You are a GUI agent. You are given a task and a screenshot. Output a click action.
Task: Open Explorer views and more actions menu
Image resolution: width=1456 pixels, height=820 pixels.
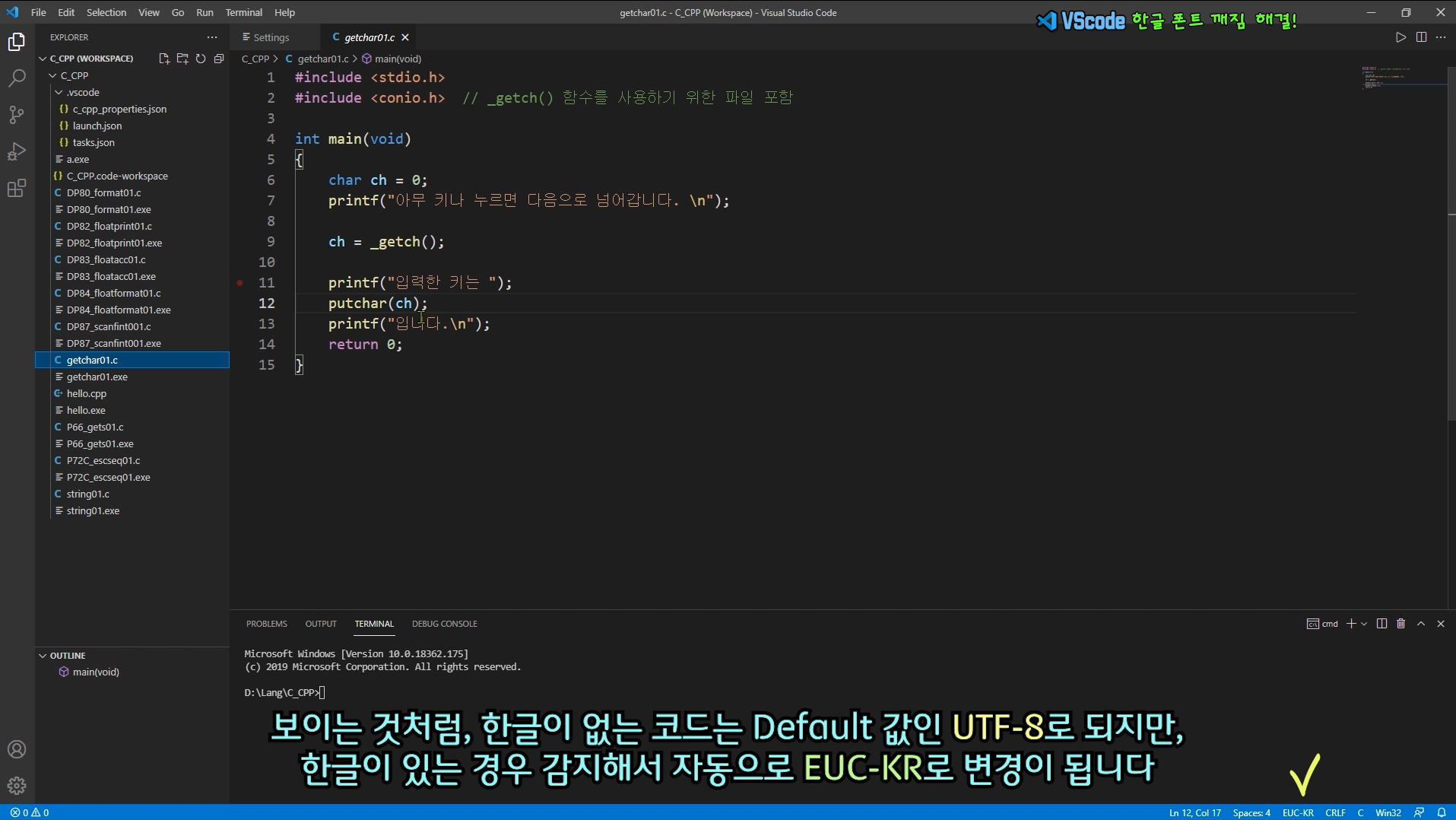(212, 37)
